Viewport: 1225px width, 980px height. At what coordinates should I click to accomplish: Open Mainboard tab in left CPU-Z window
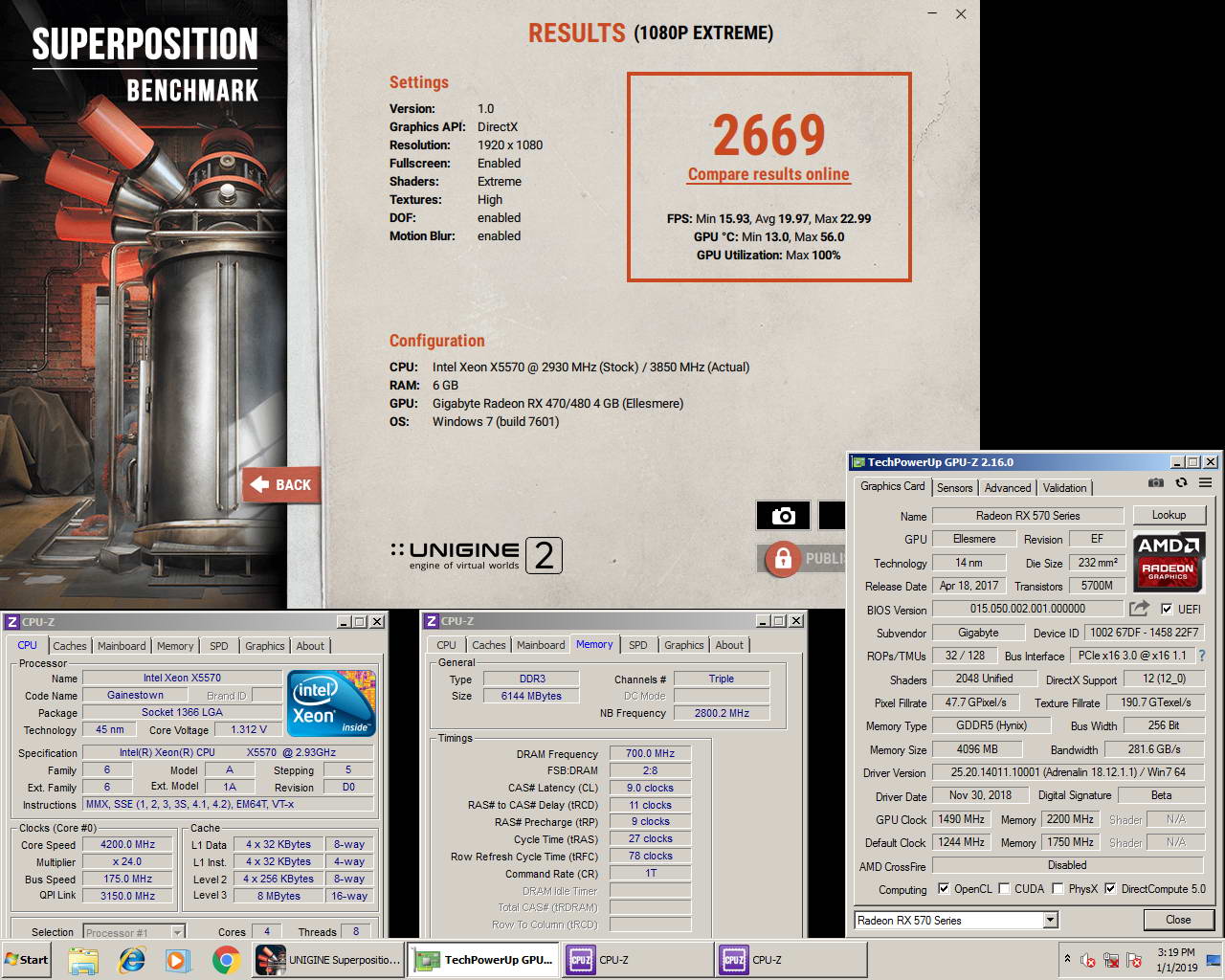(x=122, y=646)
